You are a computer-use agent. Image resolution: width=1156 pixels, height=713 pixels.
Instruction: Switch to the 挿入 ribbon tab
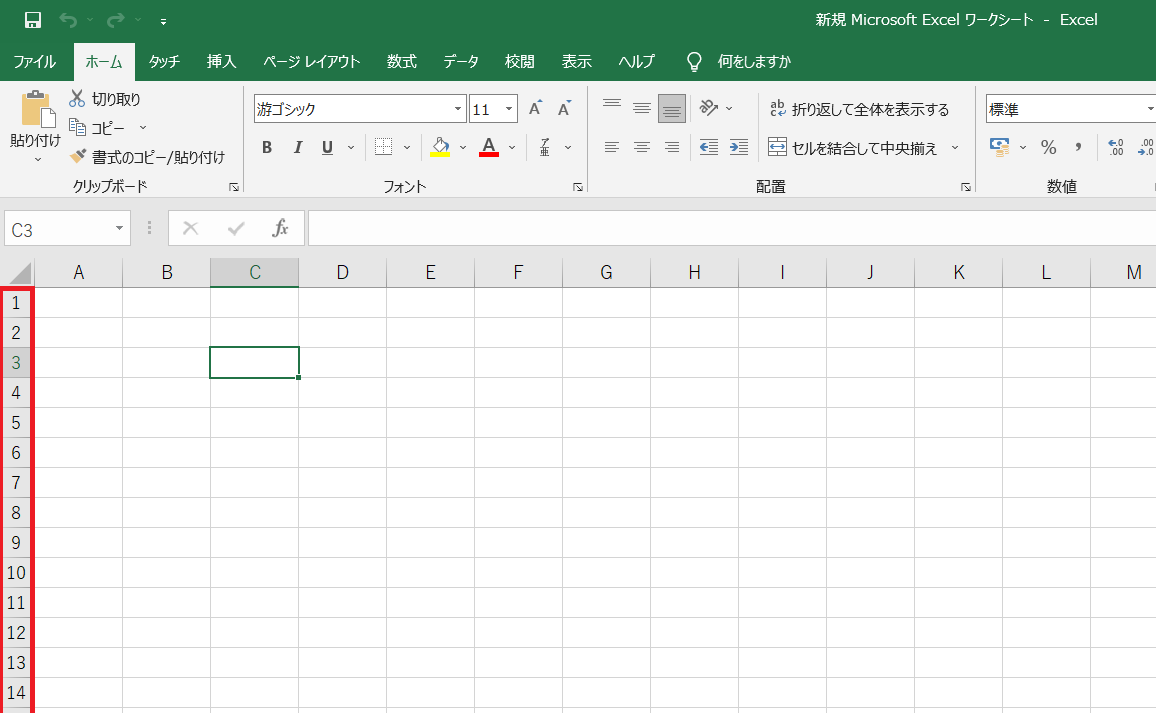(221, 61)
